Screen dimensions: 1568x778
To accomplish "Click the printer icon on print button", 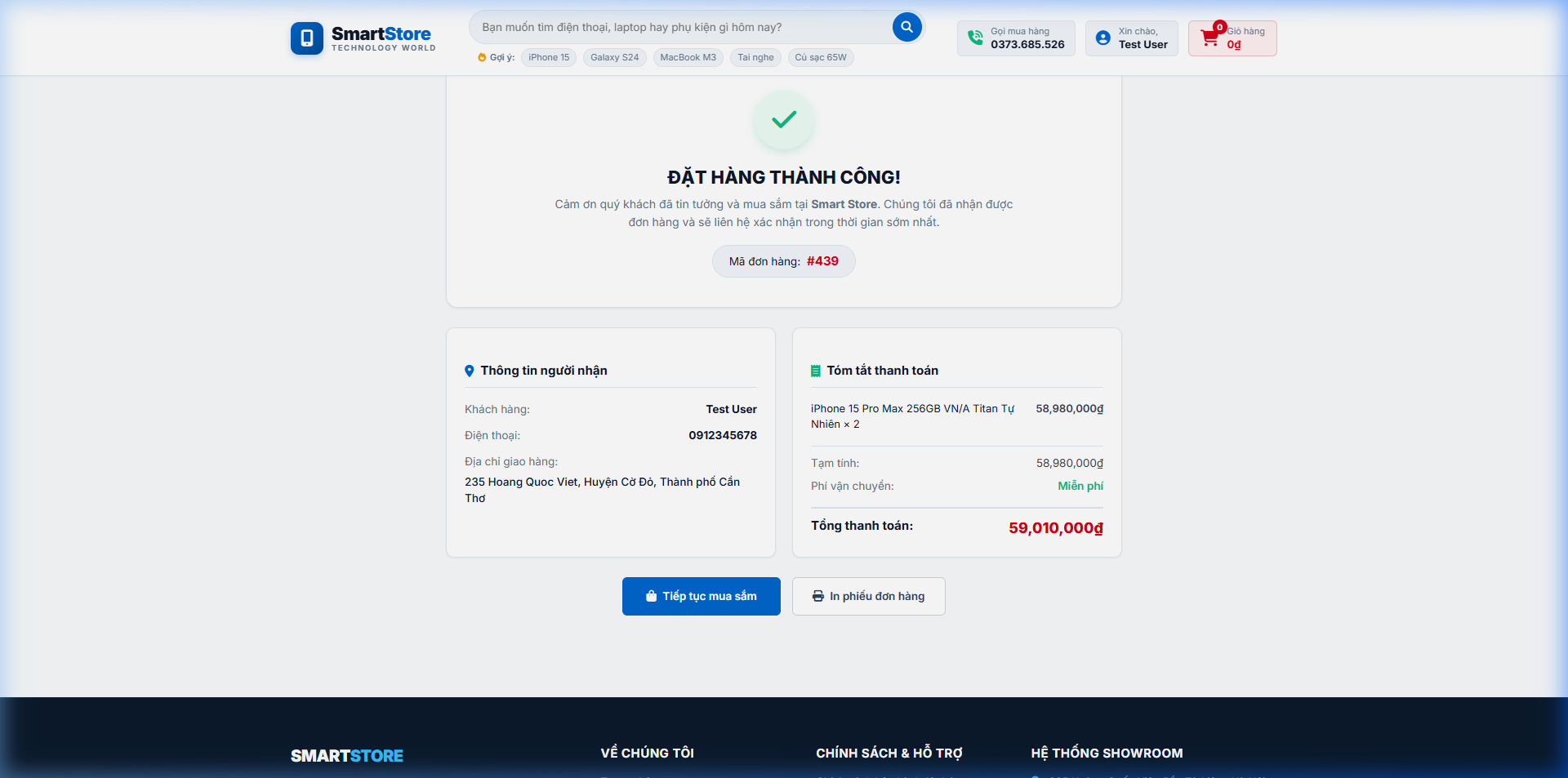I will (818, 597).
